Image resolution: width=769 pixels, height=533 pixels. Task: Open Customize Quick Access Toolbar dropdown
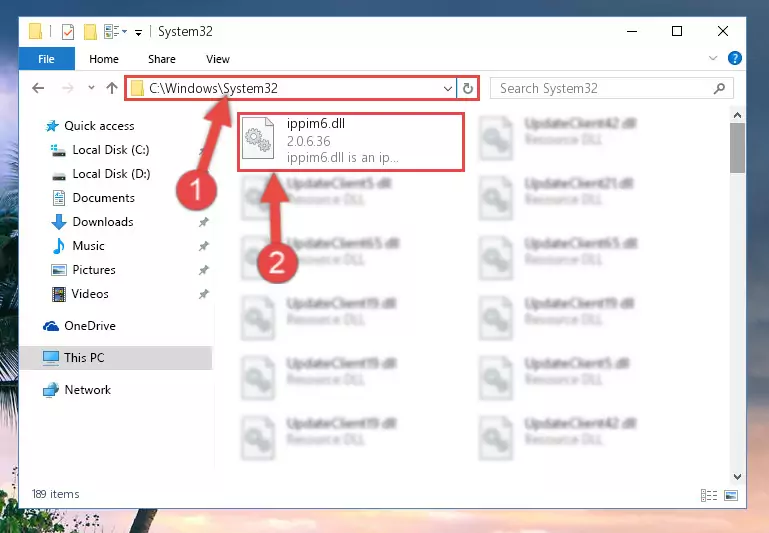click(x=138, y=32)
